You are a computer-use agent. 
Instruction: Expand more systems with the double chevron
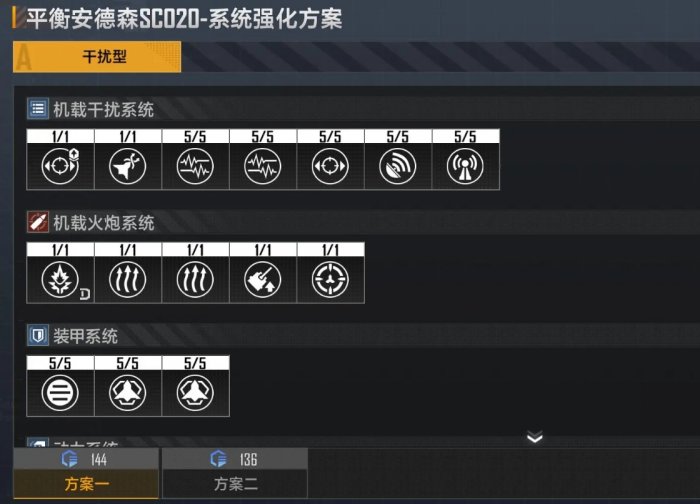pyautogui.click(x=534, y=437)
